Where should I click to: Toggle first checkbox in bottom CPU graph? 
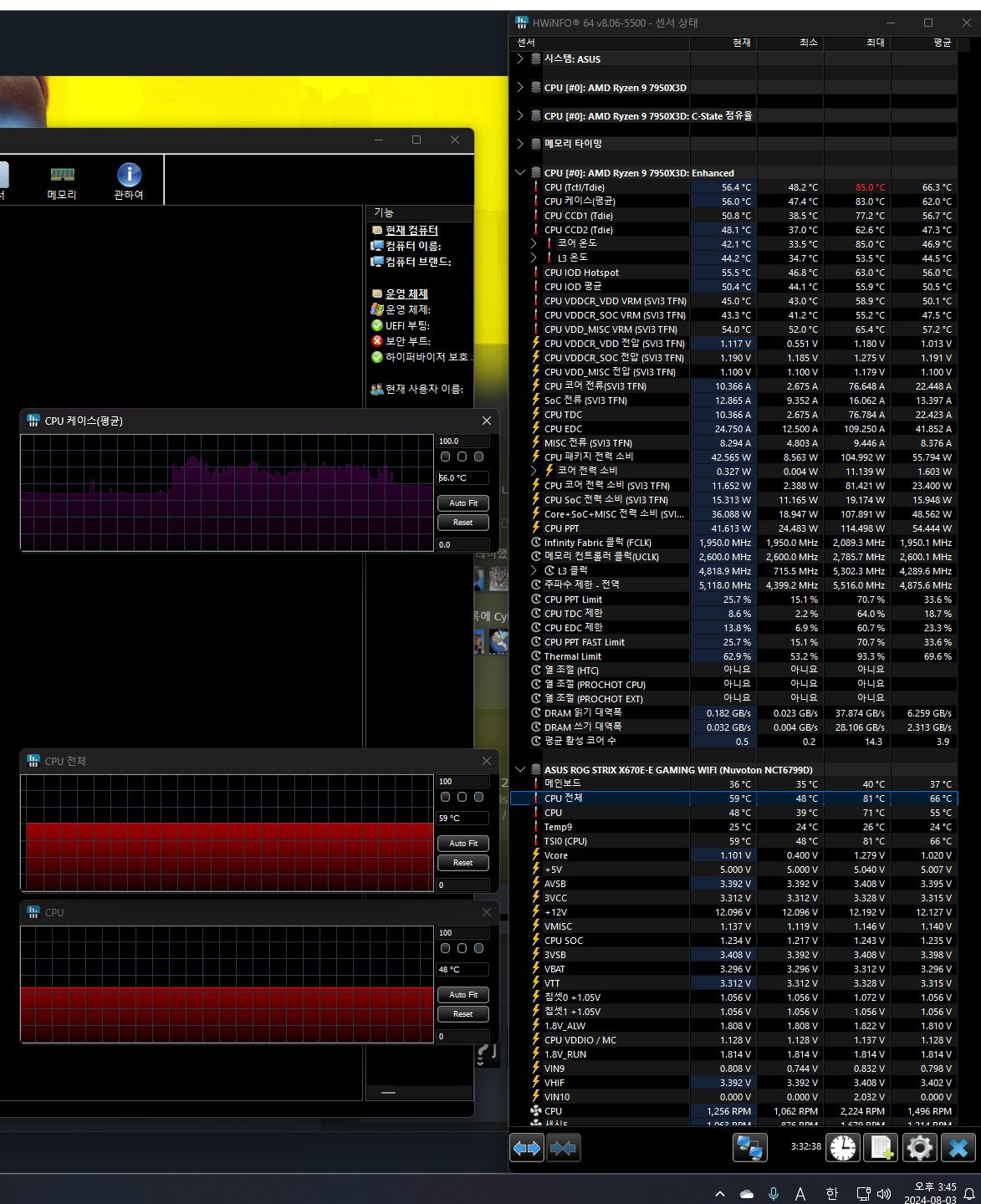(445, 948)
